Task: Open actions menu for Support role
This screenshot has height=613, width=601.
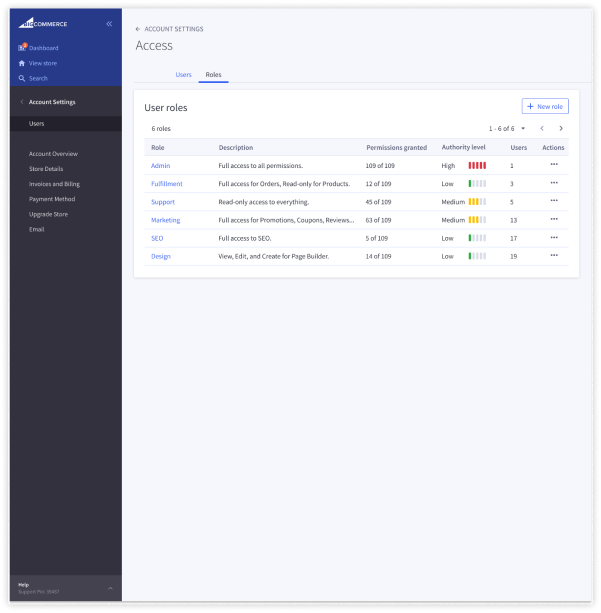Action: pos(554,201)
